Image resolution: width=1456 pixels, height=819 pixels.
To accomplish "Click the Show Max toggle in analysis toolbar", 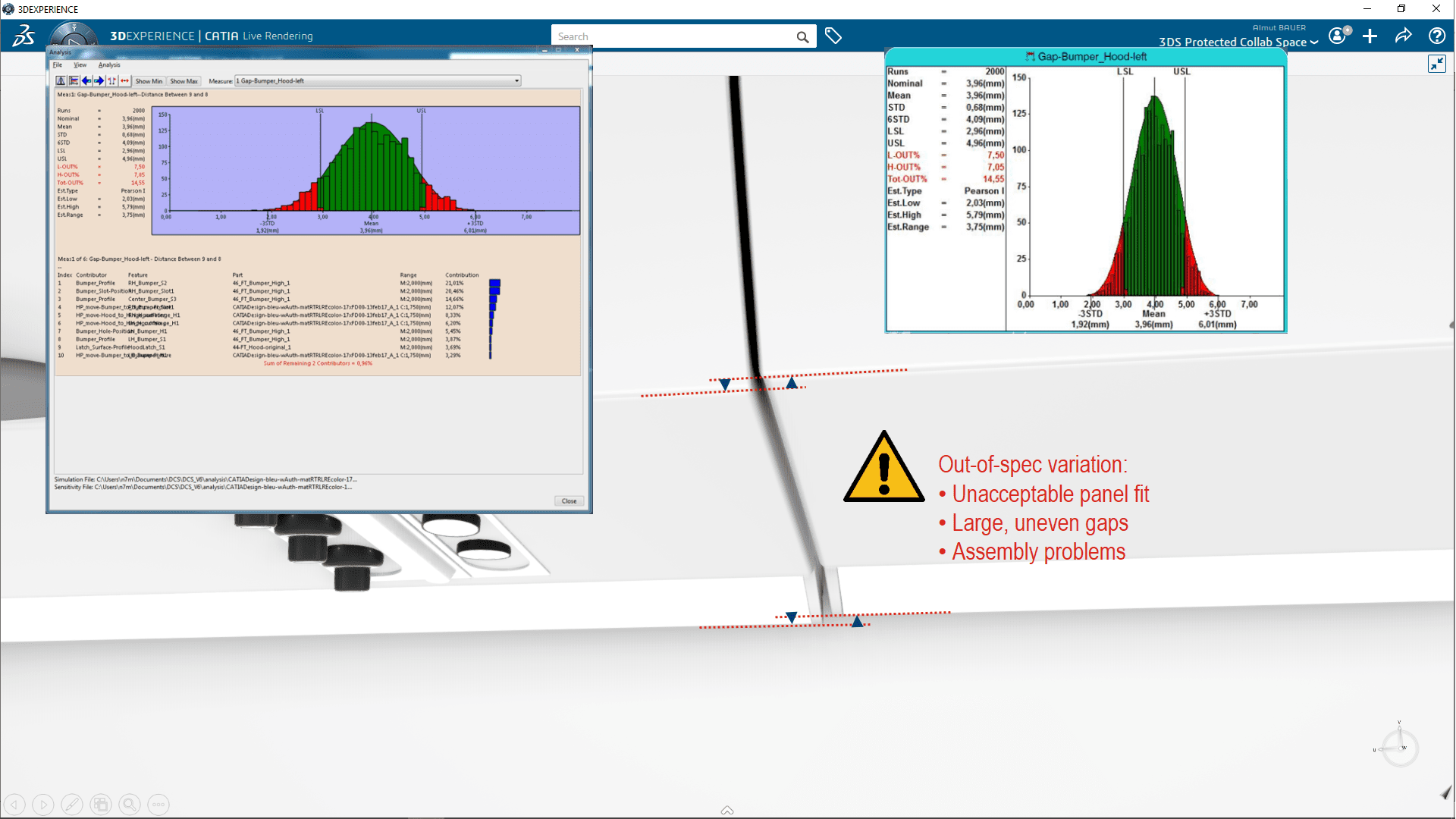I will [184, 81].
